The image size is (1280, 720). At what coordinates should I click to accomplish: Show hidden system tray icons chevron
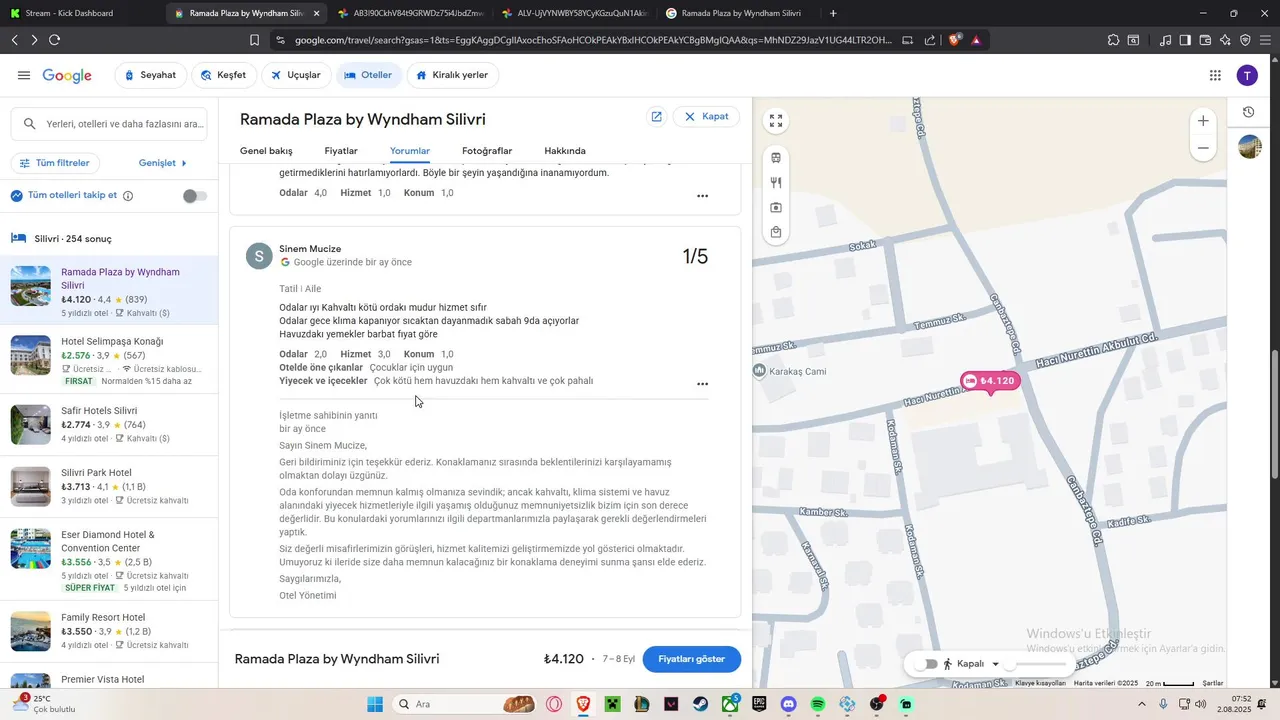(1142, 704)
